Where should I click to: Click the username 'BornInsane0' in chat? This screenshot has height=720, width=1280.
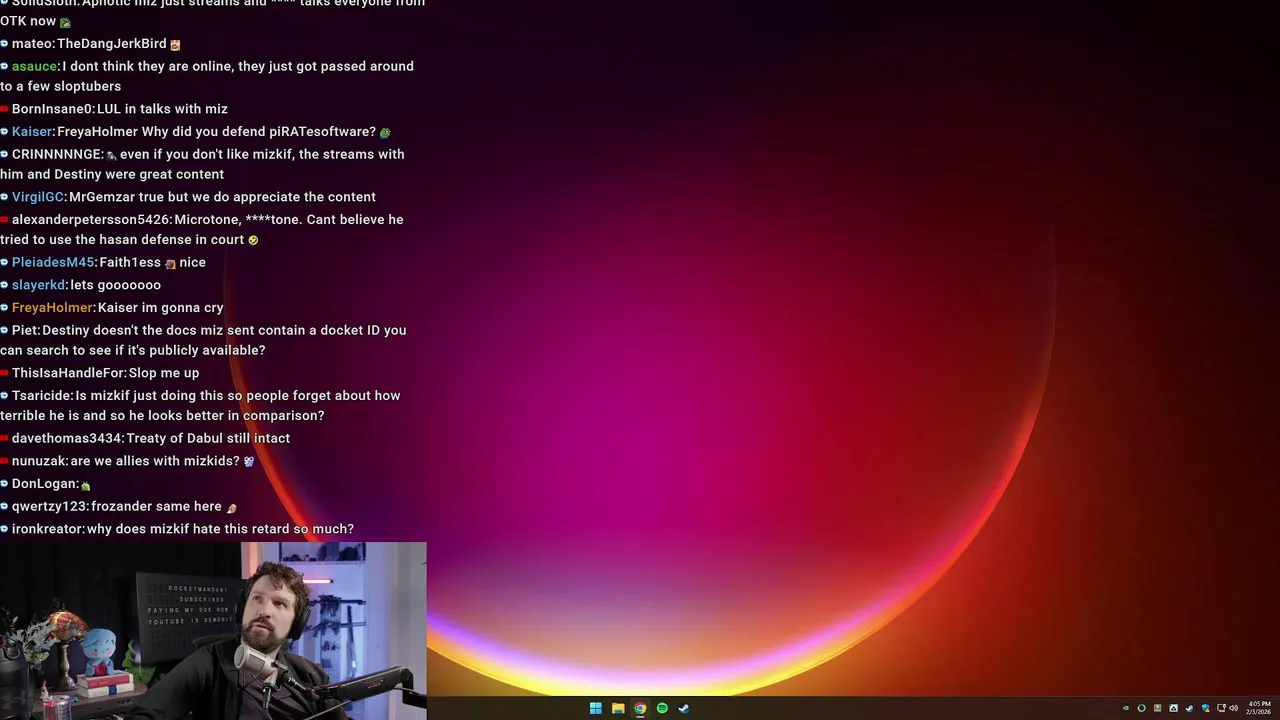coord(52,109)
